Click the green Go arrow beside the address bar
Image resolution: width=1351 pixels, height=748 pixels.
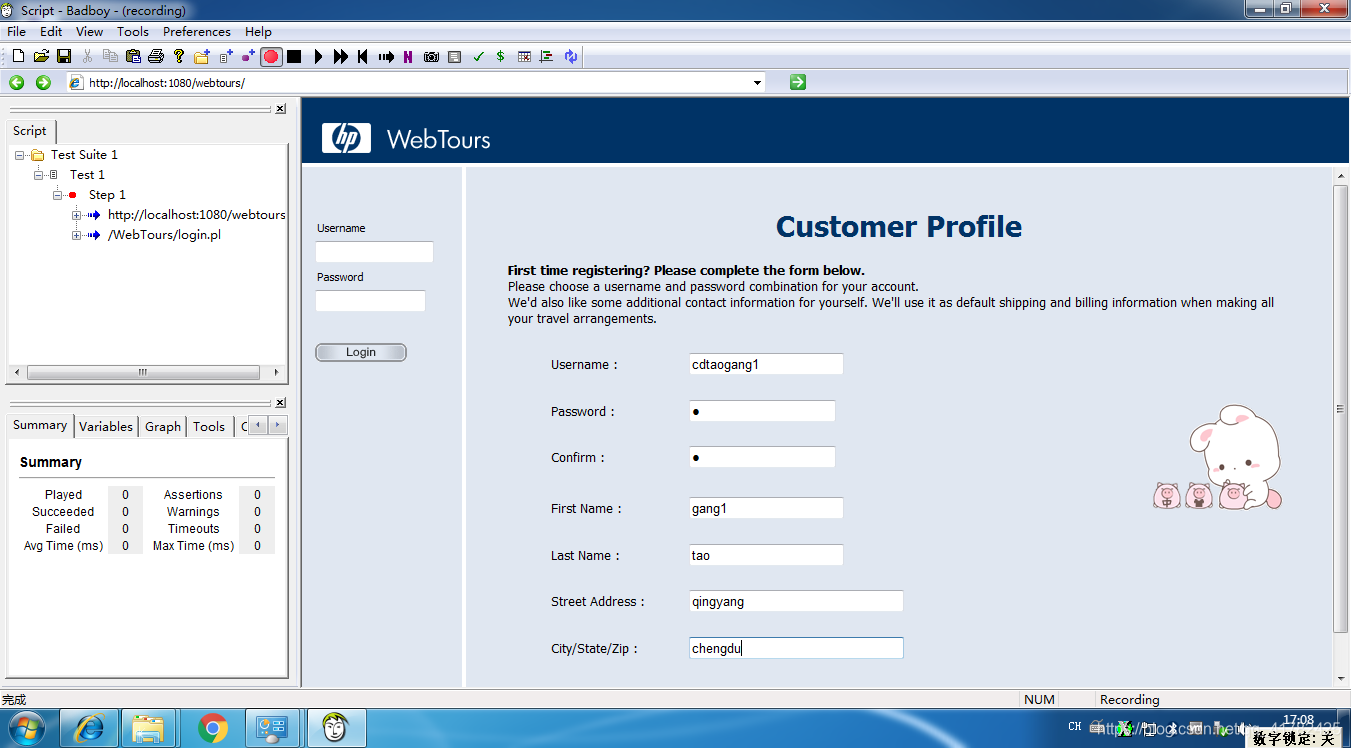pyautogui.click(x=797, y=82)
